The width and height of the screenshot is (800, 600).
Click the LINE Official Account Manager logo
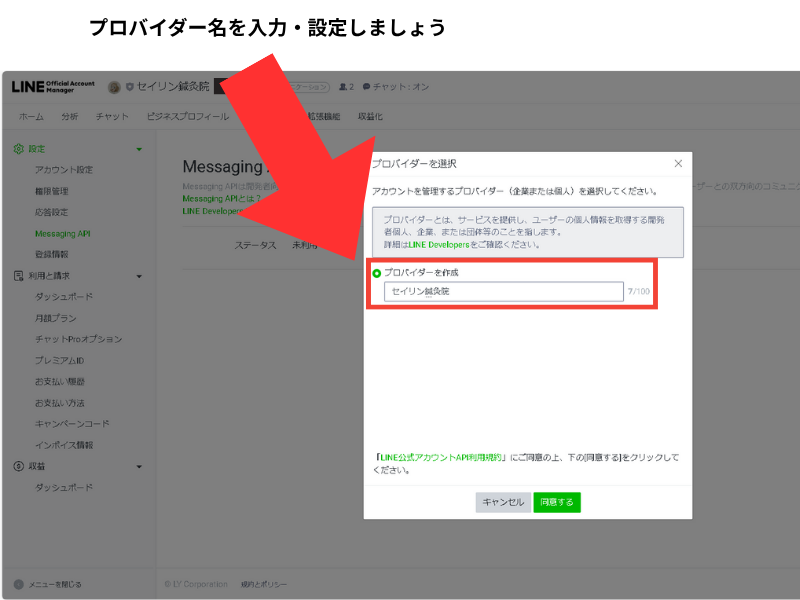53,87
